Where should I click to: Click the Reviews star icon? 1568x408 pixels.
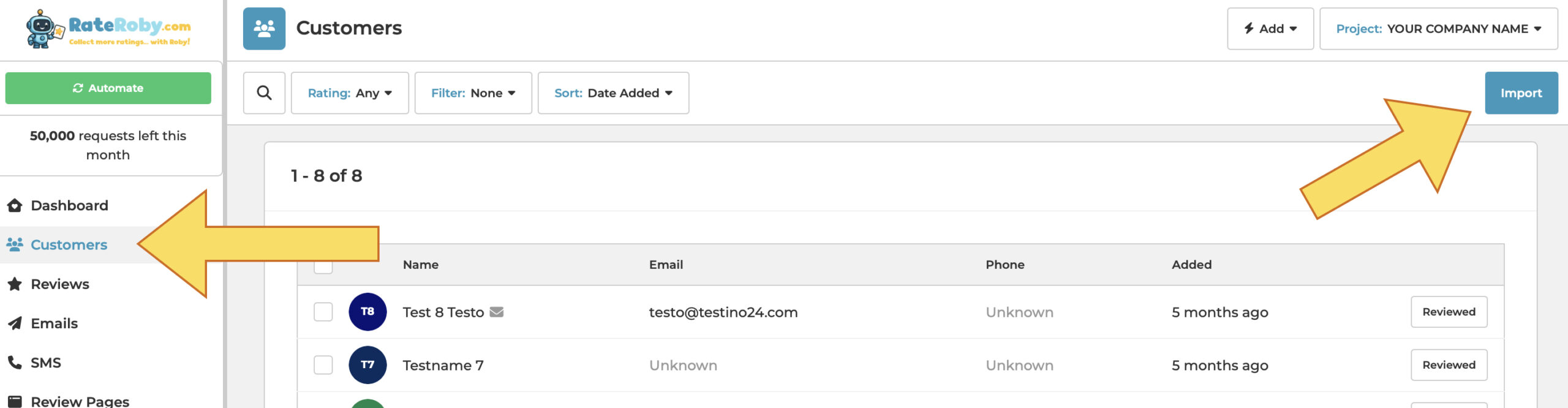[x=15, y=284]
